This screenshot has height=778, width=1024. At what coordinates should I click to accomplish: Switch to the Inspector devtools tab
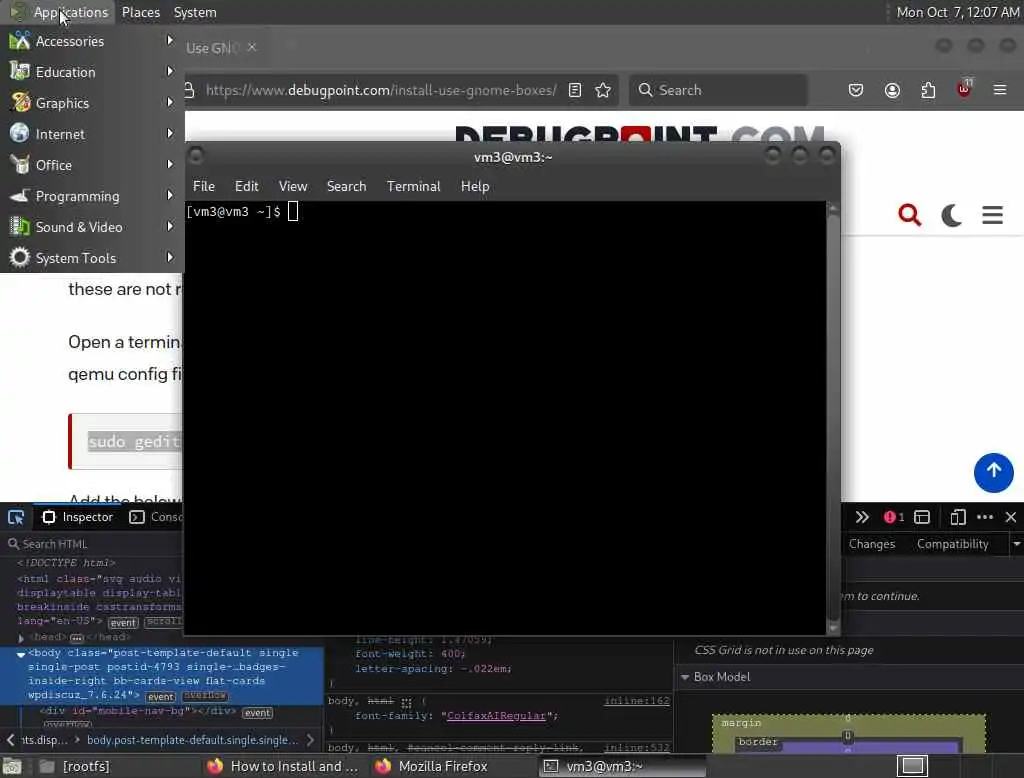pos(78,517)
